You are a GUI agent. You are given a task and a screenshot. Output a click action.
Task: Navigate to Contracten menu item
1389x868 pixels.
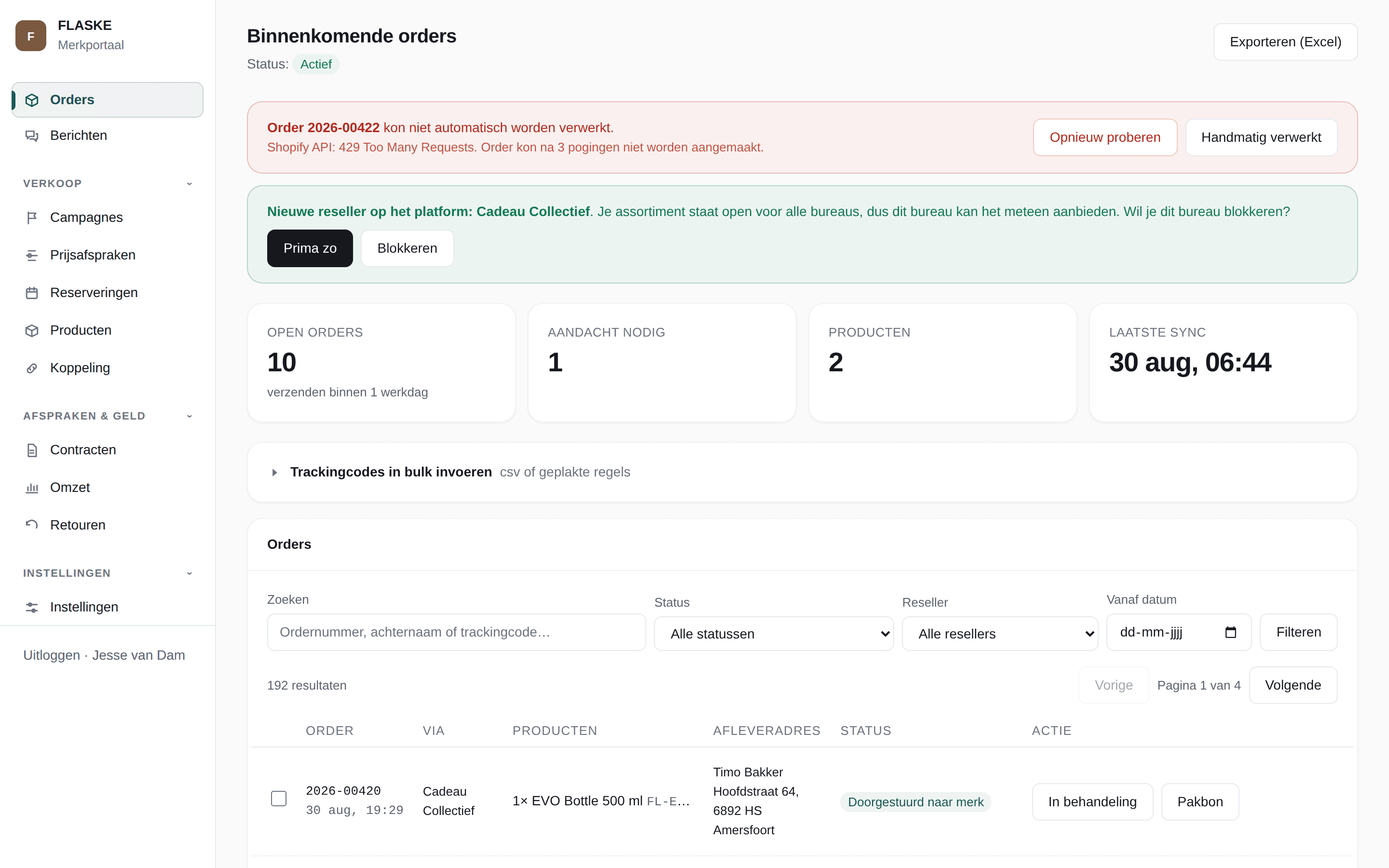pyautogui.click(x=108, y=450)
